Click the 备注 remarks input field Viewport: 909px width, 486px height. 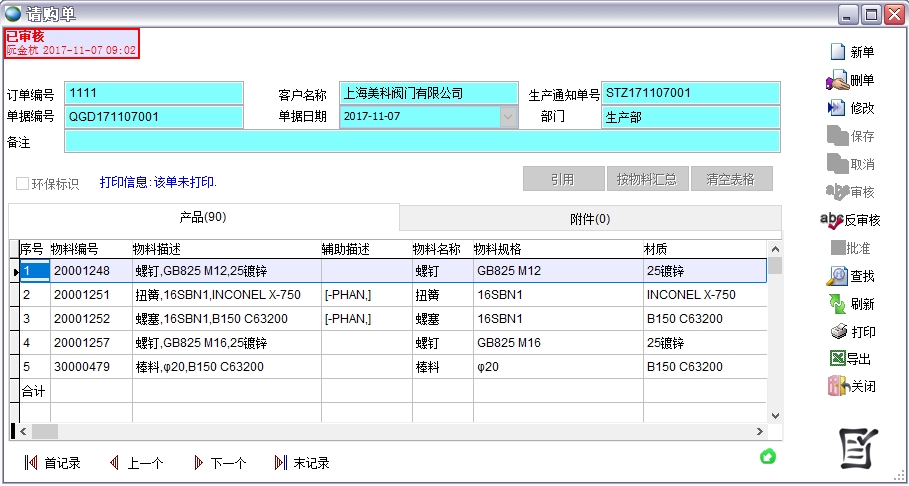(421, 142)
